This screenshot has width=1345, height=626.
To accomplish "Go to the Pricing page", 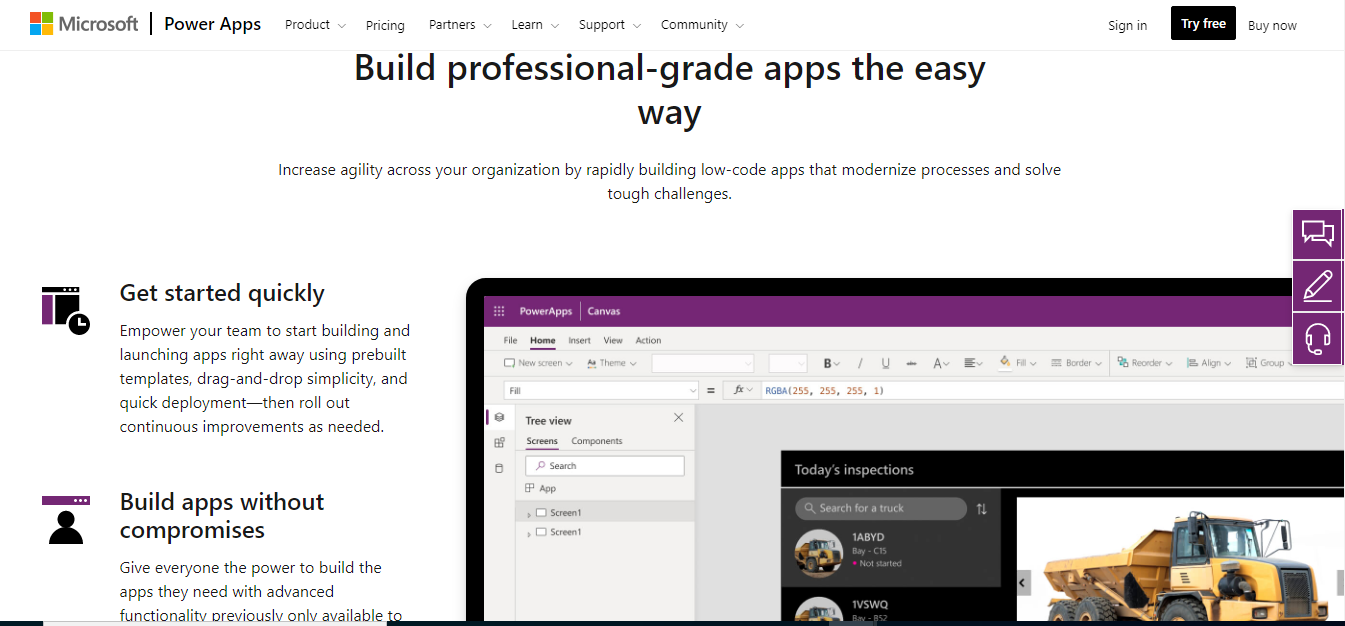I will pos(385,25).
